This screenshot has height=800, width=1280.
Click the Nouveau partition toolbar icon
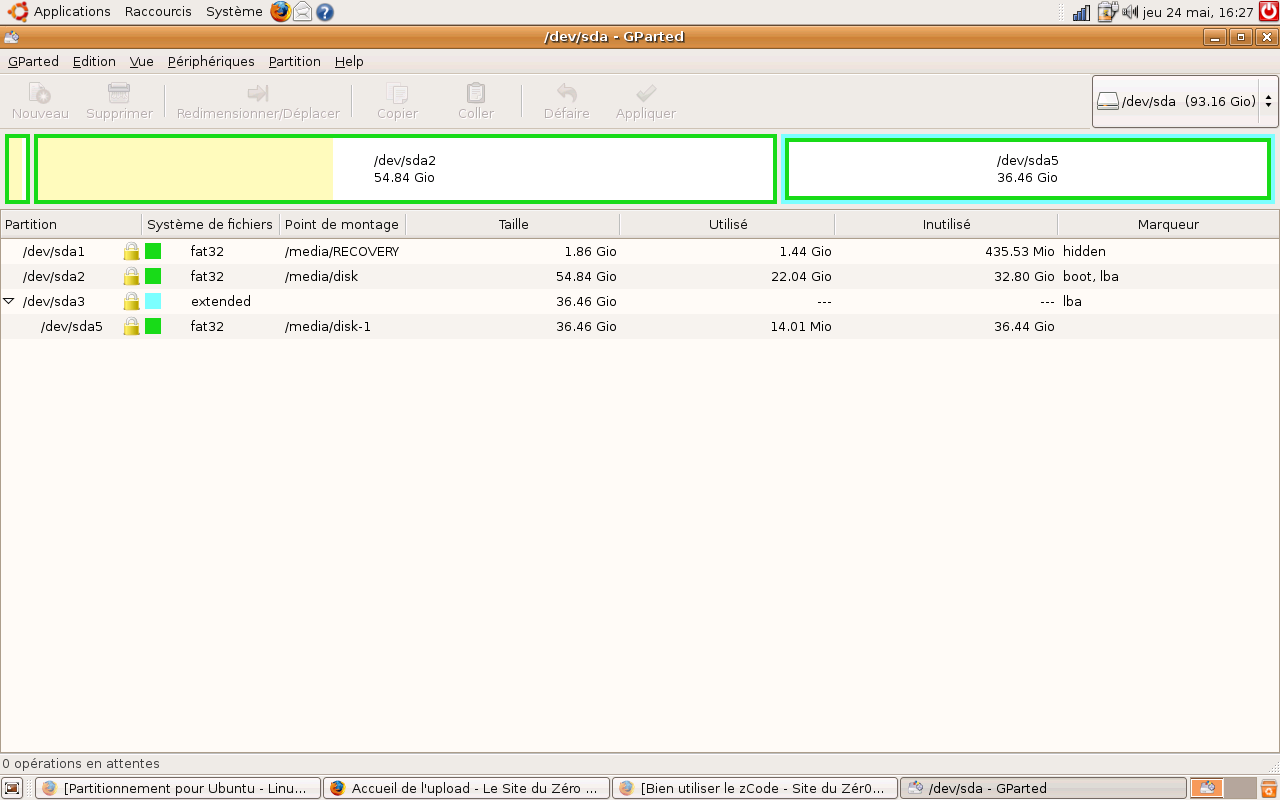click(x=40, y=94)
